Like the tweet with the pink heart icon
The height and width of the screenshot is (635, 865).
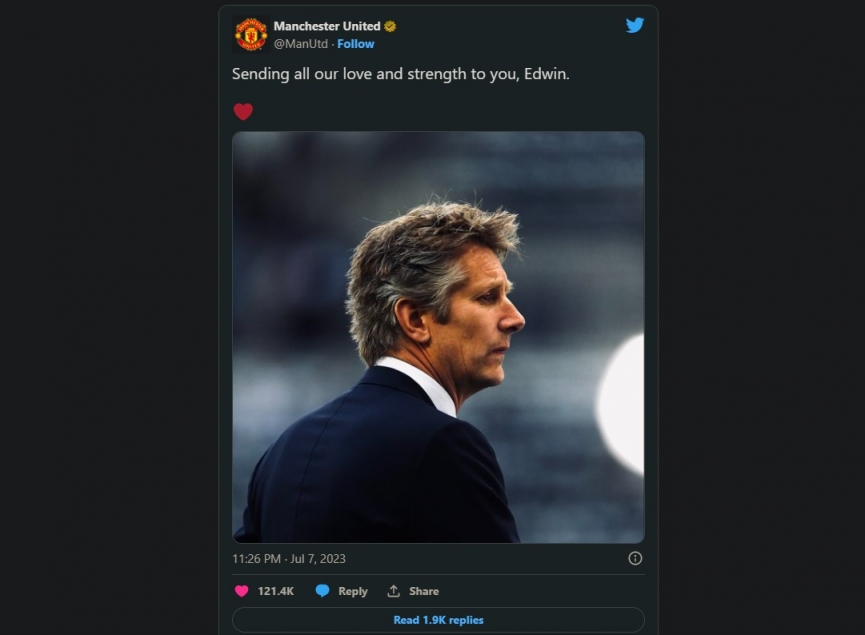pos(241,591)
